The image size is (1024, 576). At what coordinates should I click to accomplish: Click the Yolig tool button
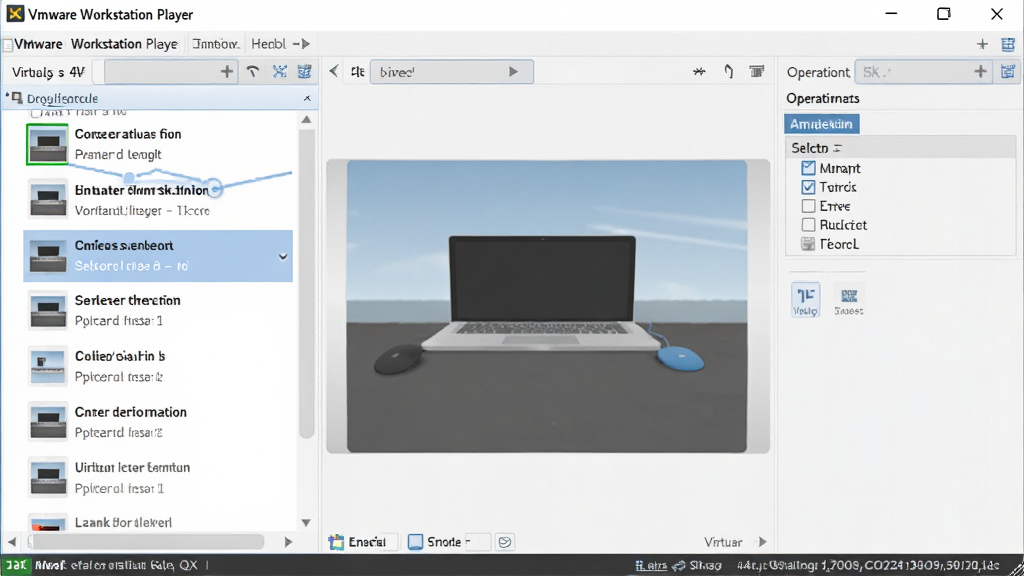pyautogui.click(x=805, y=300)
